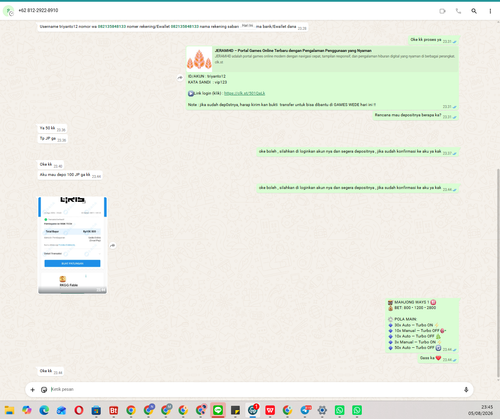Image resolution: width=500 pixels, height=419 pixels.
Task: Click '50x Auto – Turbo OFF' line
Action: (x=415, y=348)
